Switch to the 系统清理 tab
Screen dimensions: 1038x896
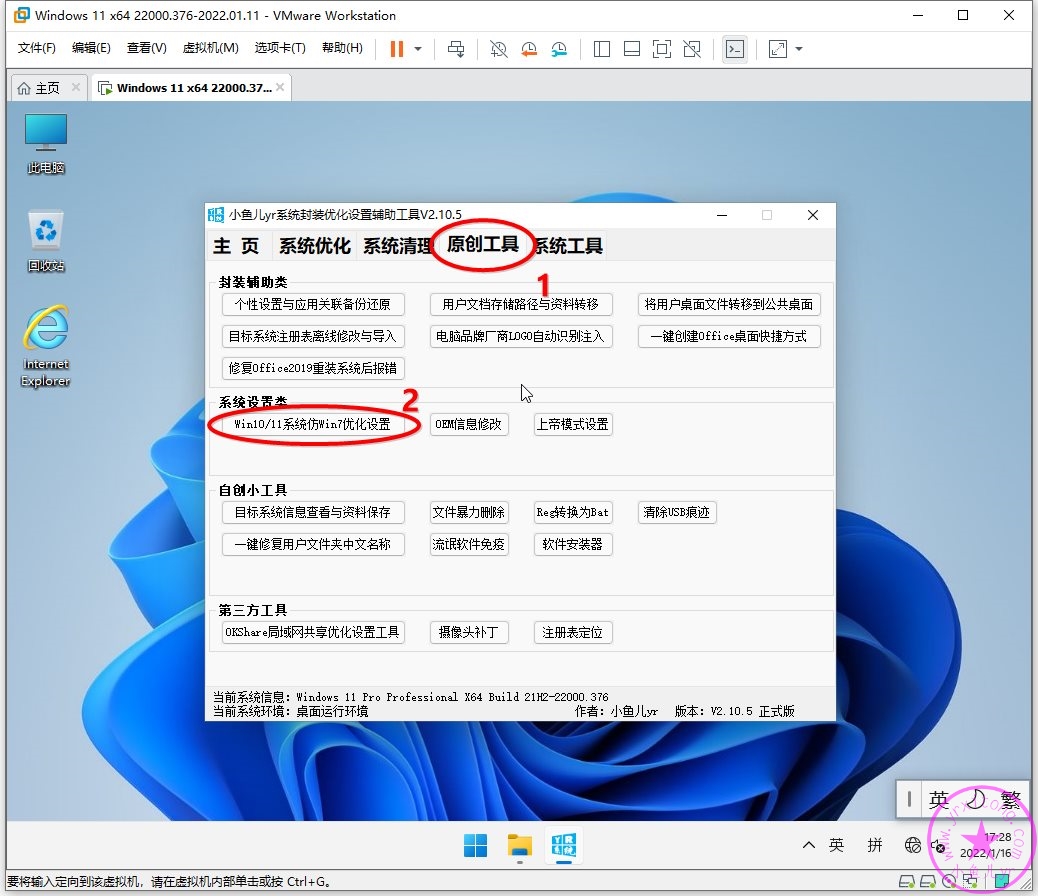point(397,246)
